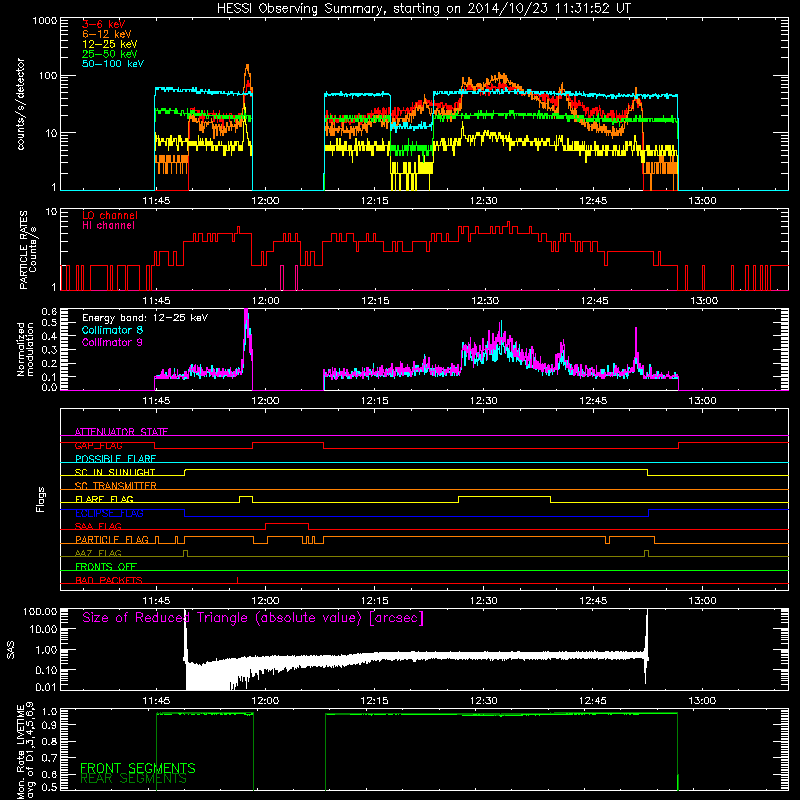Click the '12:00' tick label under the SAS plot
Viewport: 800px width, 800px height.
[x=265, y=701]
